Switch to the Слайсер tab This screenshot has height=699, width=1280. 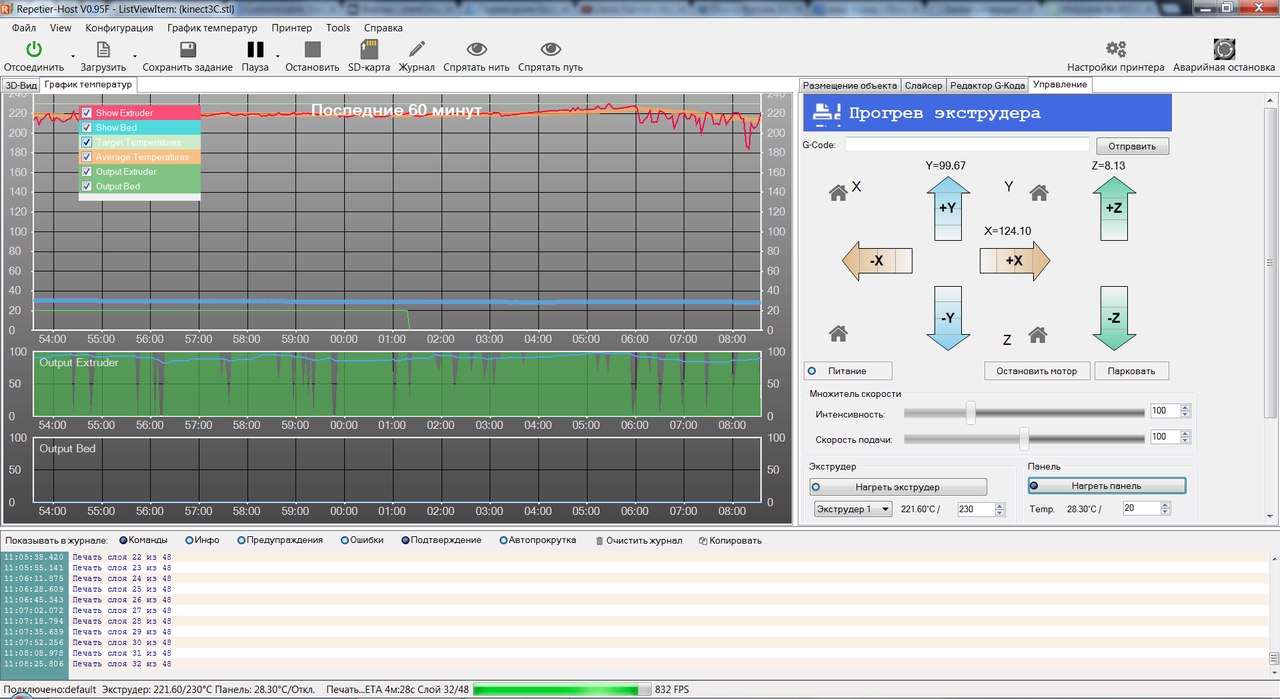tap(923, 85)
